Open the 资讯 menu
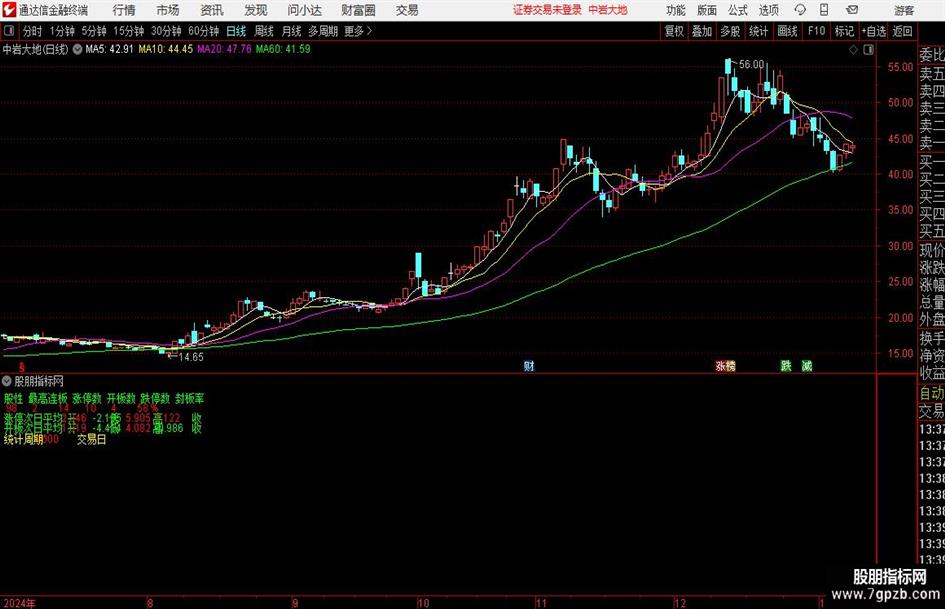Image resolution: width=945 pixels, height=609 pixels. 212,10
